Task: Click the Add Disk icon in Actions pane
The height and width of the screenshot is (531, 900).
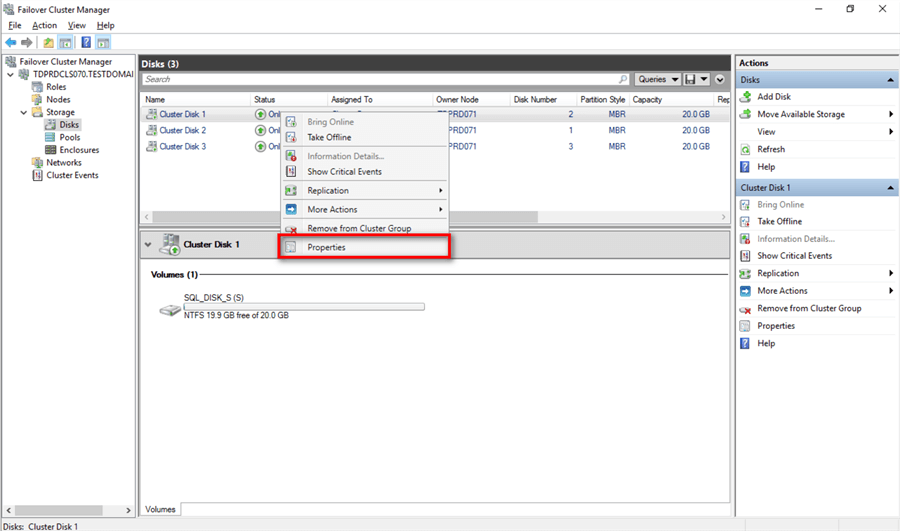Action: pos(745,97)
